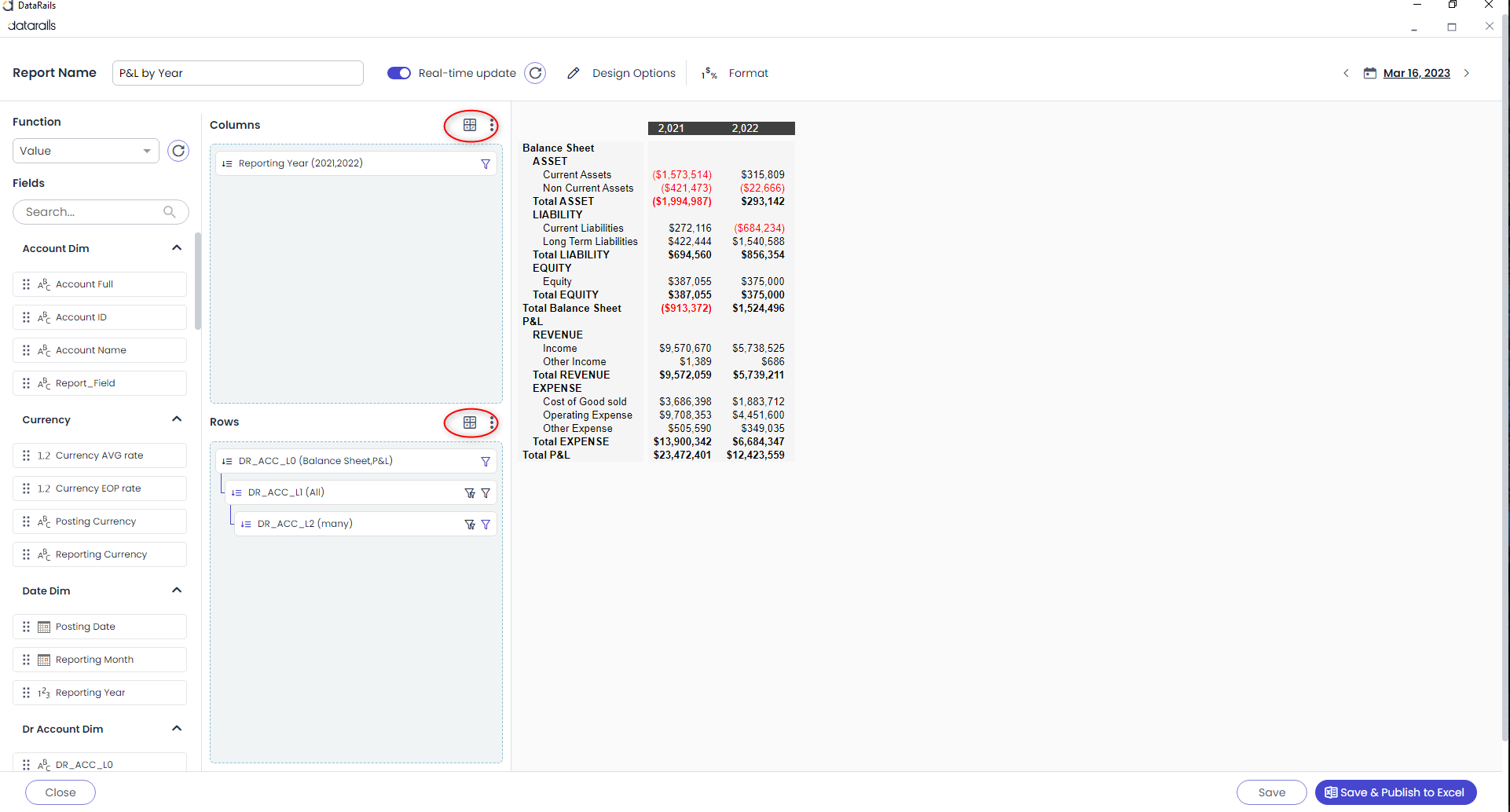Screen dimensions: 1510x812
Task: Click the filter icon on DR_ACC_L2 row
Action: [486, 524]
